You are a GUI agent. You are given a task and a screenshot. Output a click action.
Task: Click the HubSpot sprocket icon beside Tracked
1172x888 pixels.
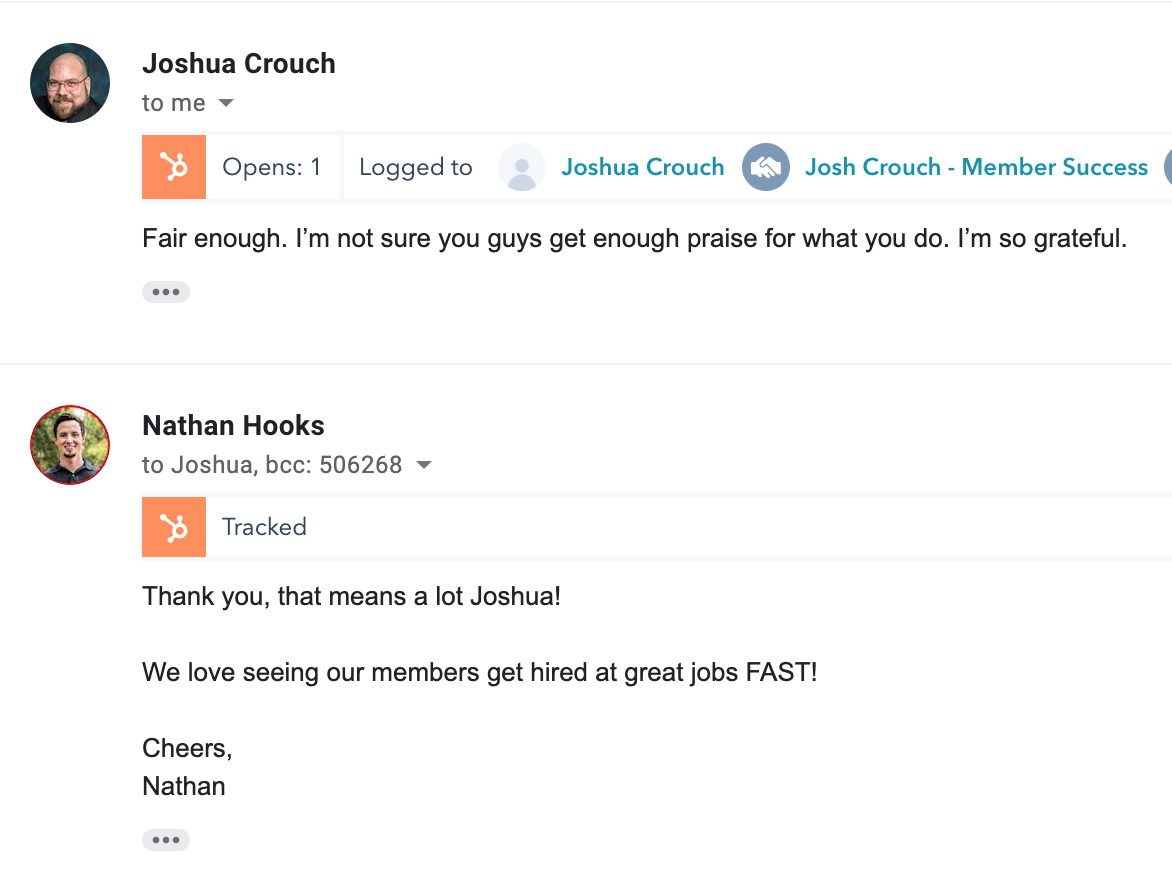click(174, 527)
